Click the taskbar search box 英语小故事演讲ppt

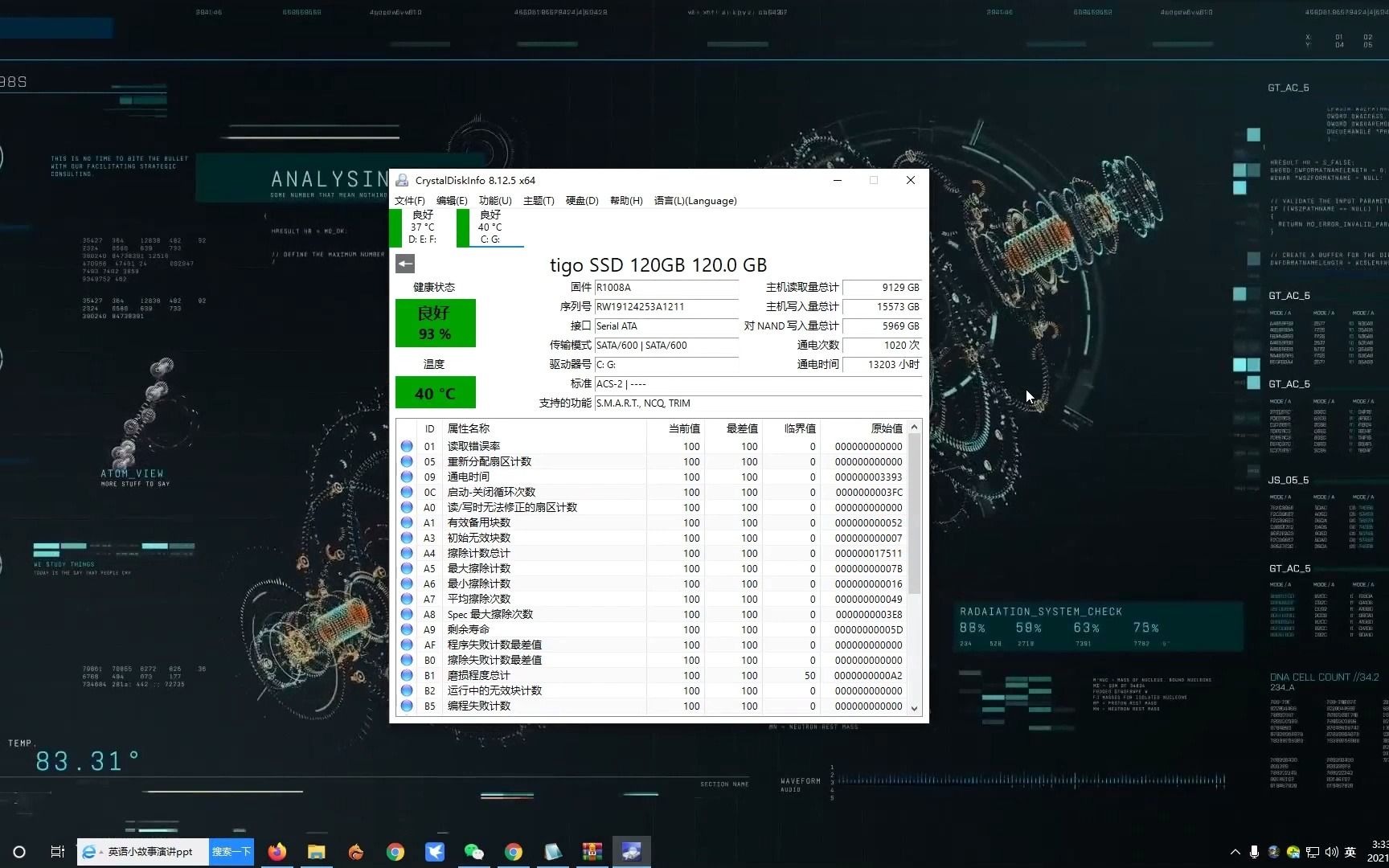[x=143, y=852]
